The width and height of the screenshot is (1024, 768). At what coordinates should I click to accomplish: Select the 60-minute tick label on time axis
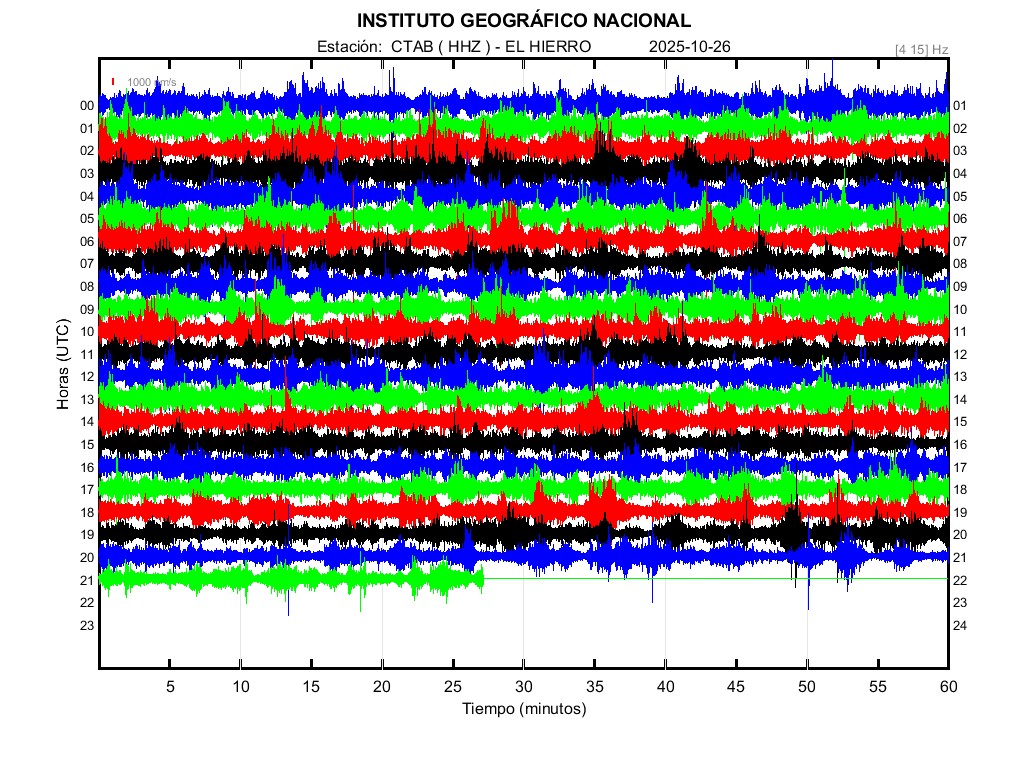coord(948,687)
